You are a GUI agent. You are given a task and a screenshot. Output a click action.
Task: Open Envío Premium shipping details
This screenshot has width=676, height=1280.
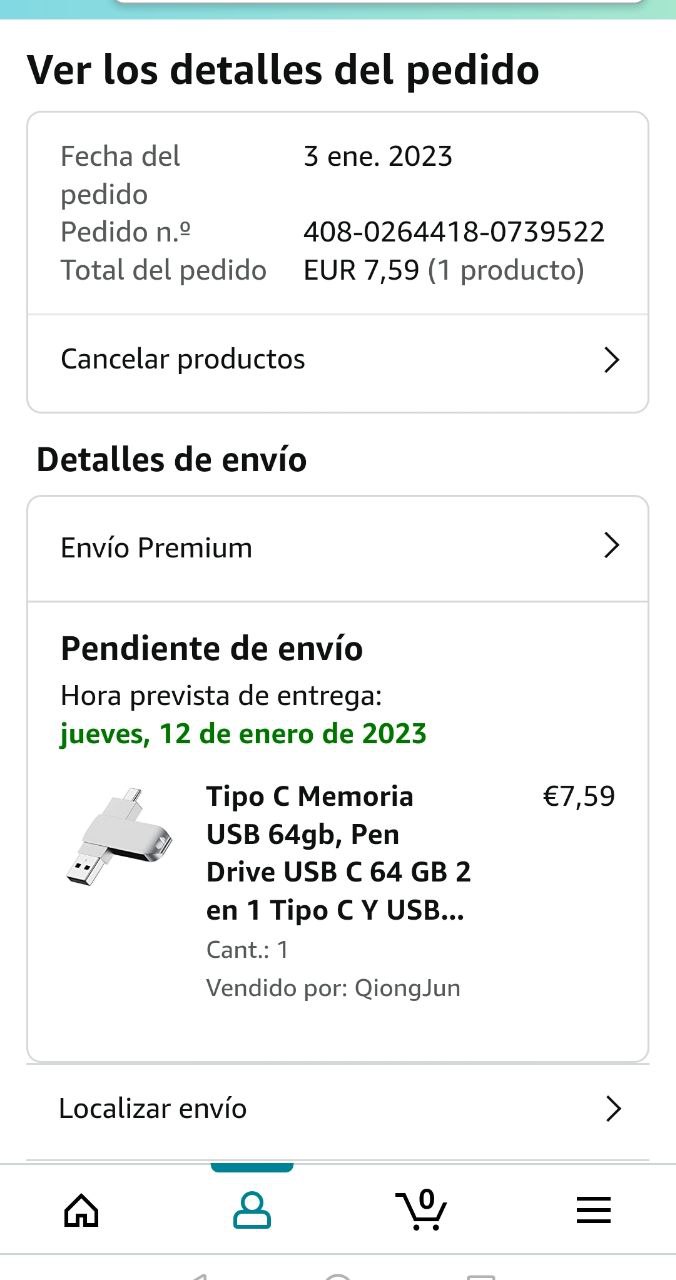click(157, 548)
